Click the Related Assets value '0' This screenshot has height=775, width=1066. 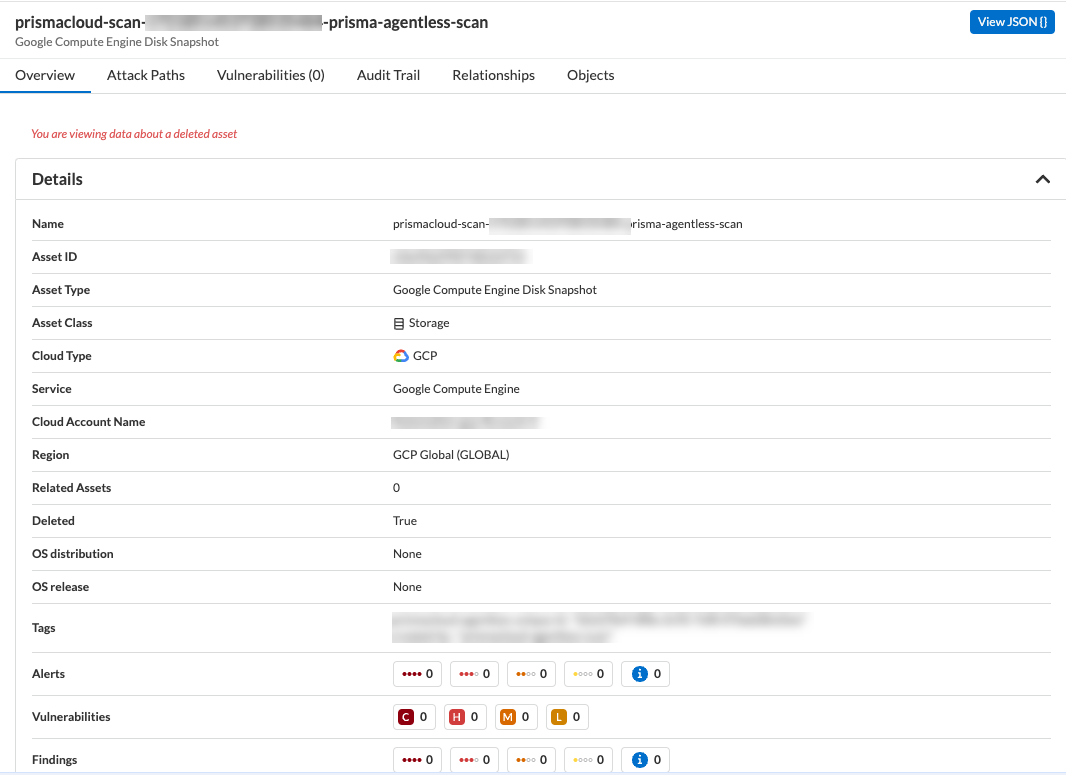(396, 488)
